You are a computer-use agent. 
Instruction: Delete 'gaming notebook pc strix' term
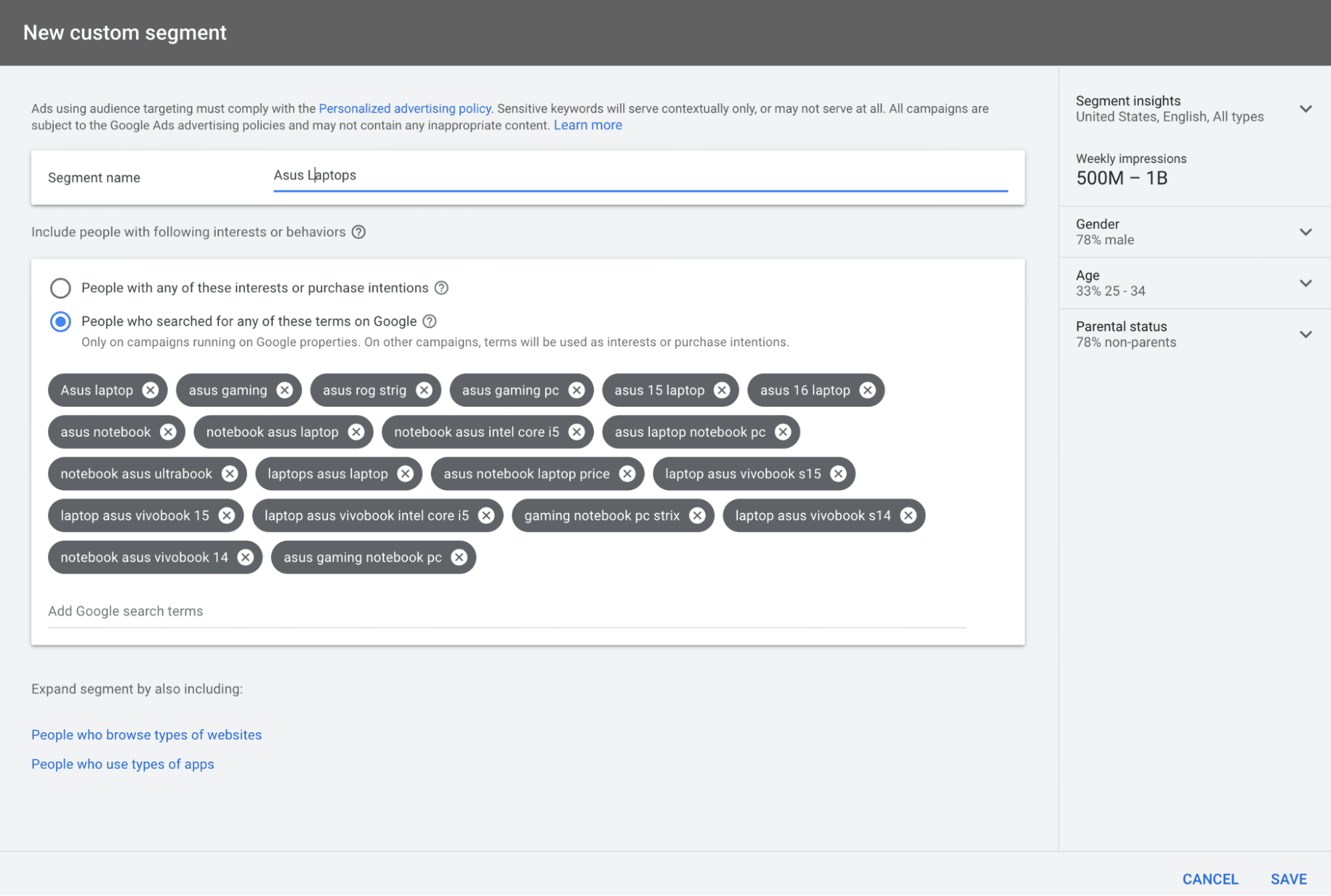pyautogui.click(x=697, y=516)
